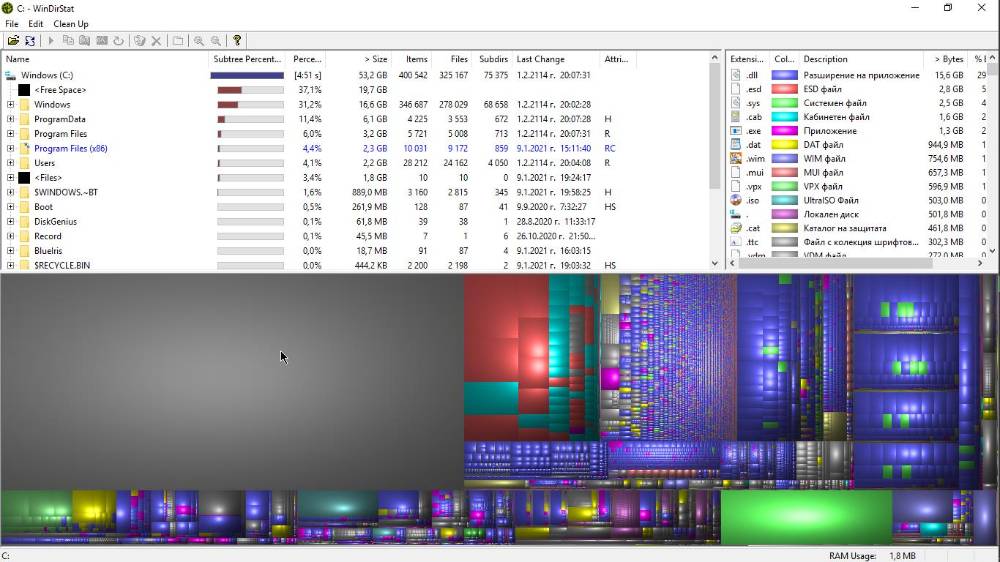Click the Zoom Out magnifier icon
1000x562 pixels.
coord(216,41)
